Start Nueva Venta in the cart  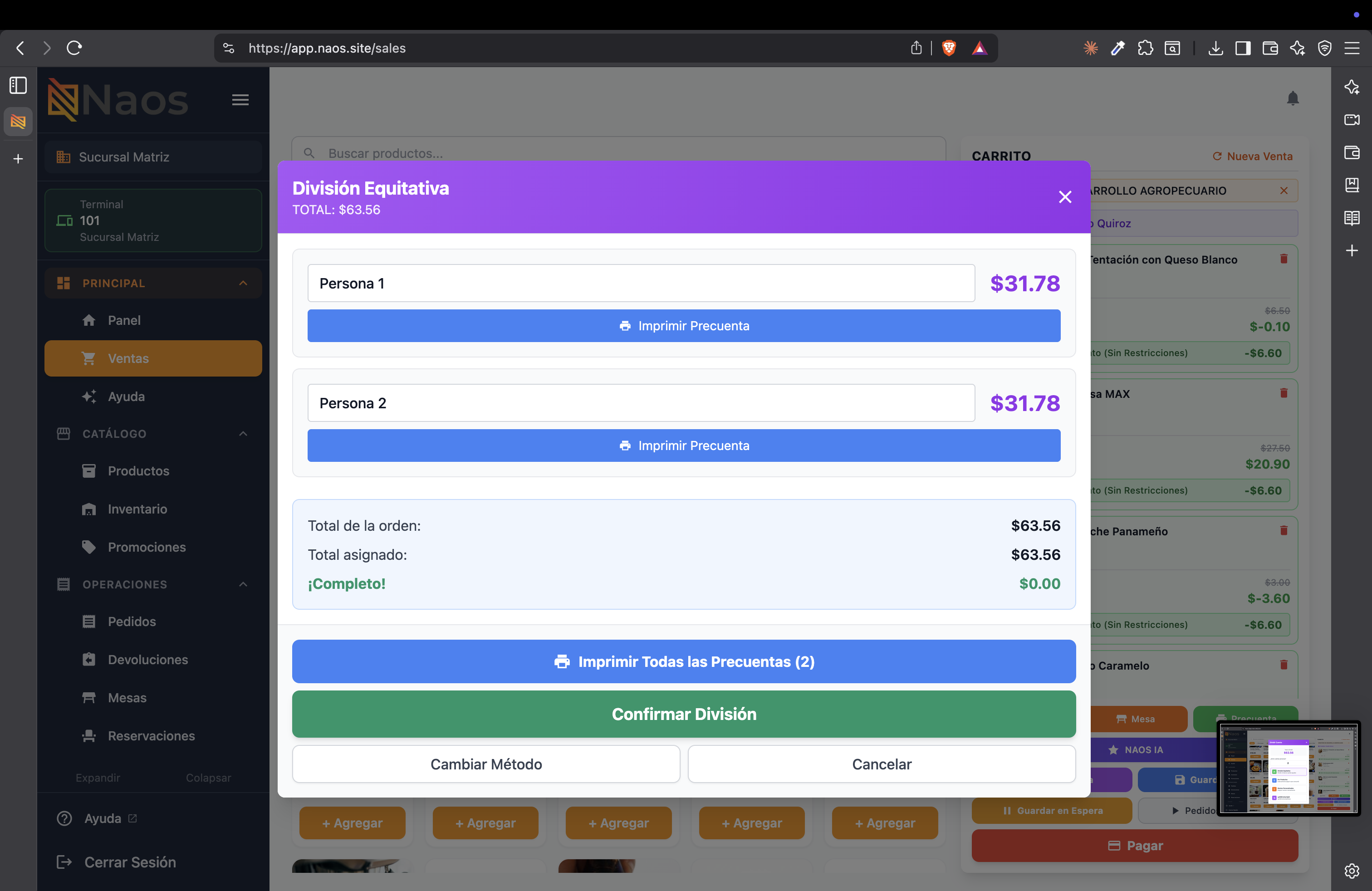coord(1252,156)
